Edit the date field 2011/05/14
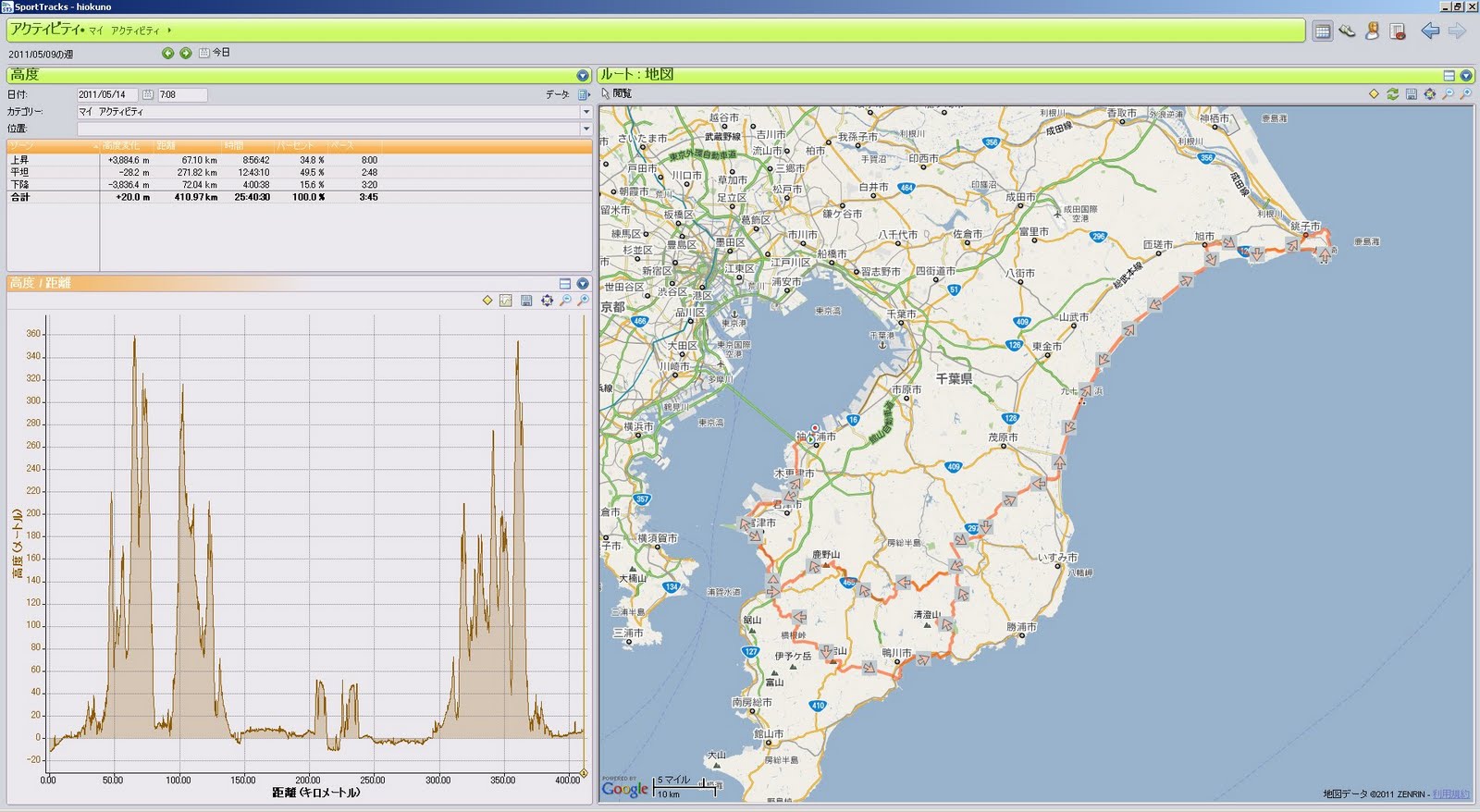The width and height of the screenshot is (1480, 812). pos(106,94)
